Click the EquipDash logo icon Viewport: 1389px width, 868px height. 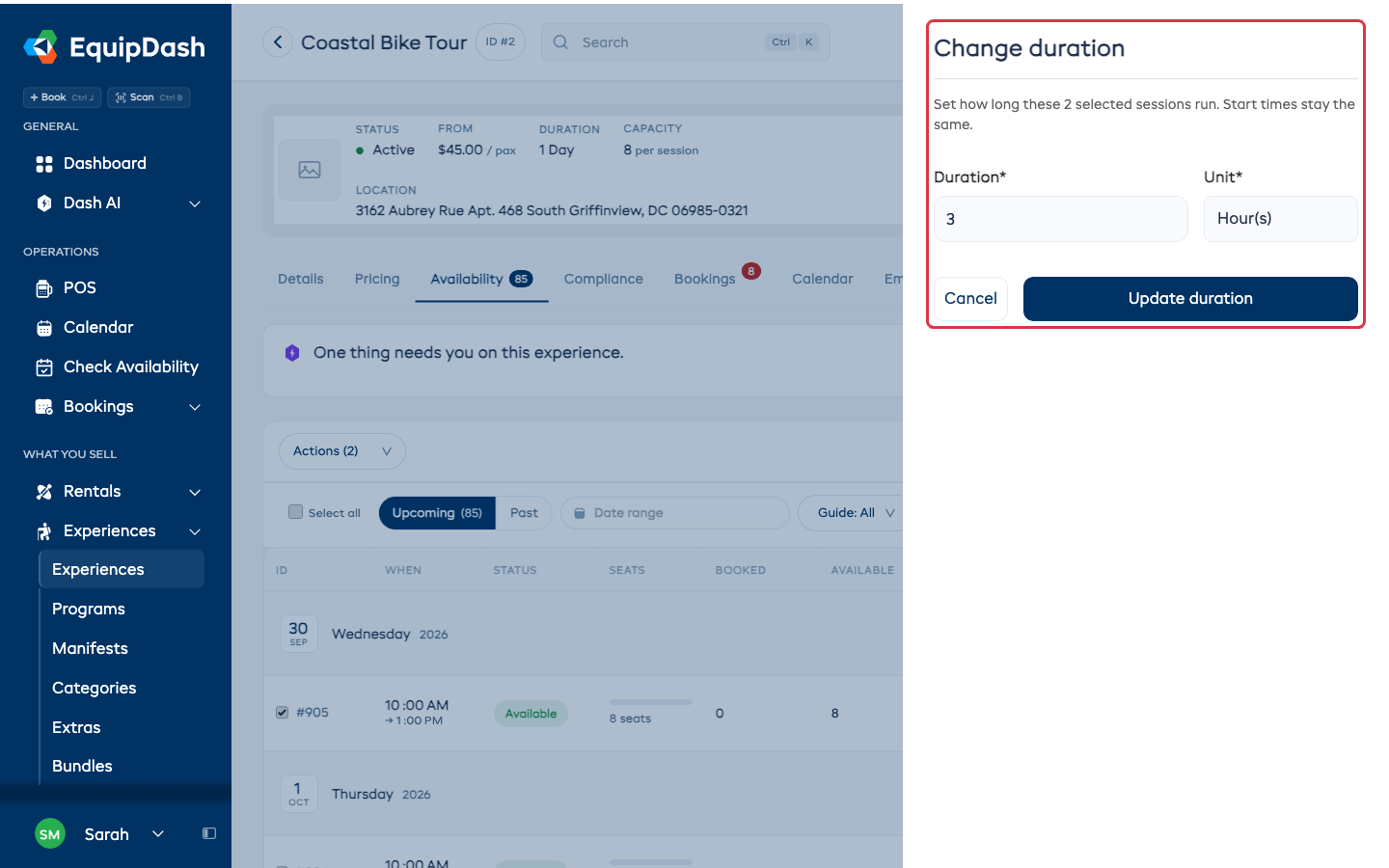(41, 46)
